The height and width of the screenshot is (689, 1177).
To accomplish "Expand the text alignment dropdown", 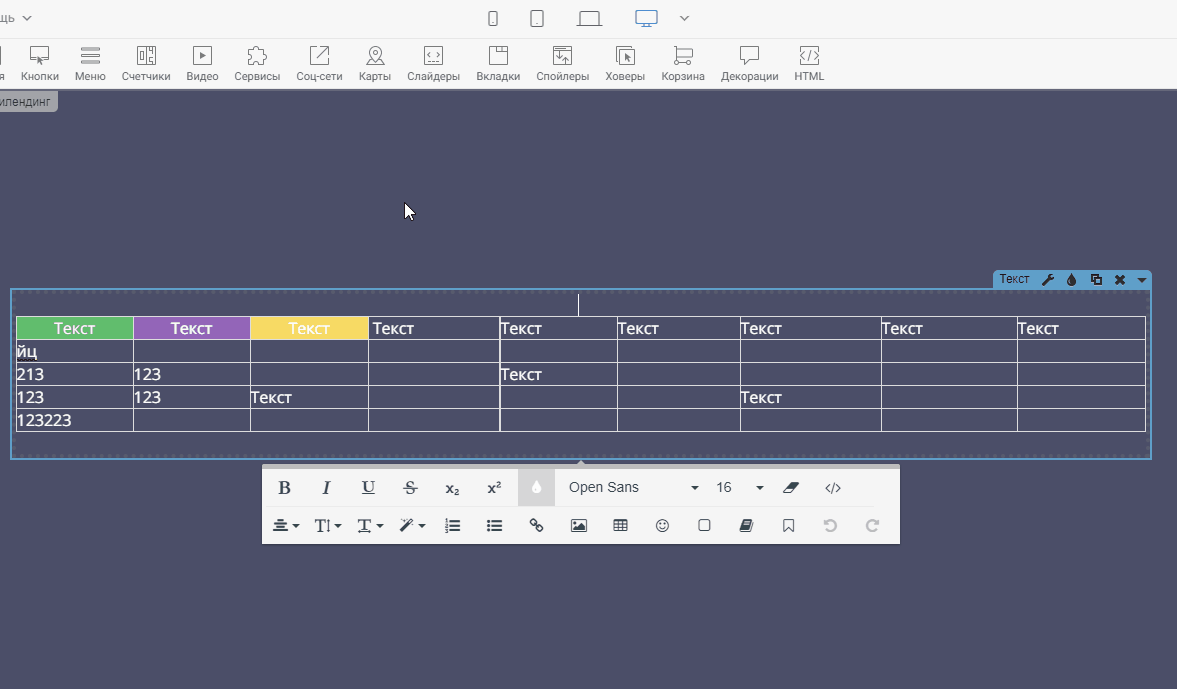I will pos(286,525).
